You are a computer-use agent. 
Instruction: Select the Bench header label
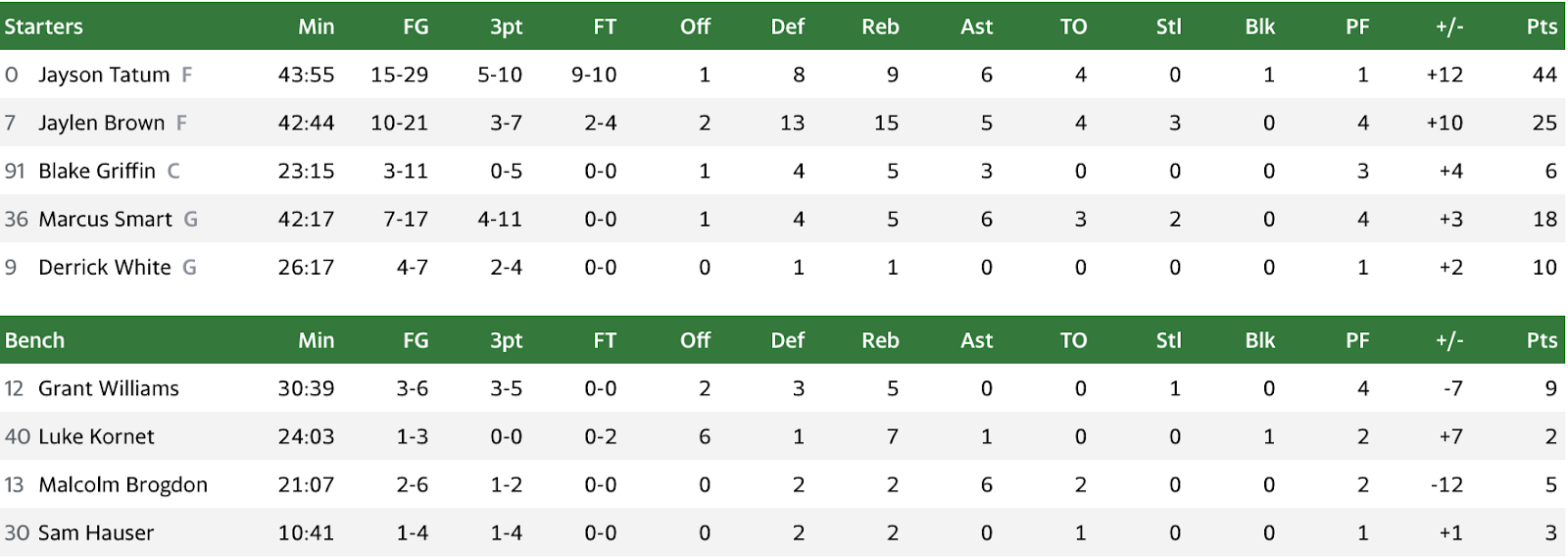(35, 340)
